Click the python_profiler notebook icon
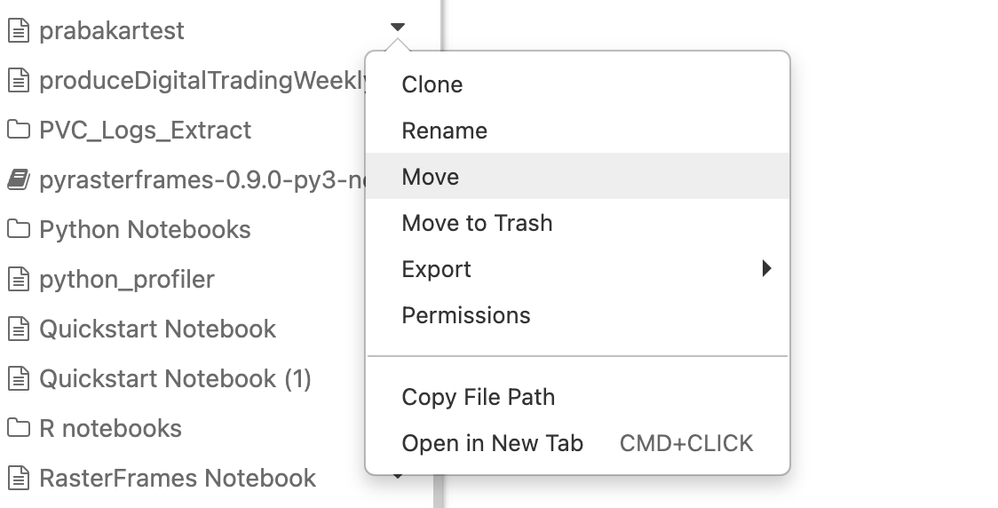Screen dimensions: 998x508 (18, 279)
